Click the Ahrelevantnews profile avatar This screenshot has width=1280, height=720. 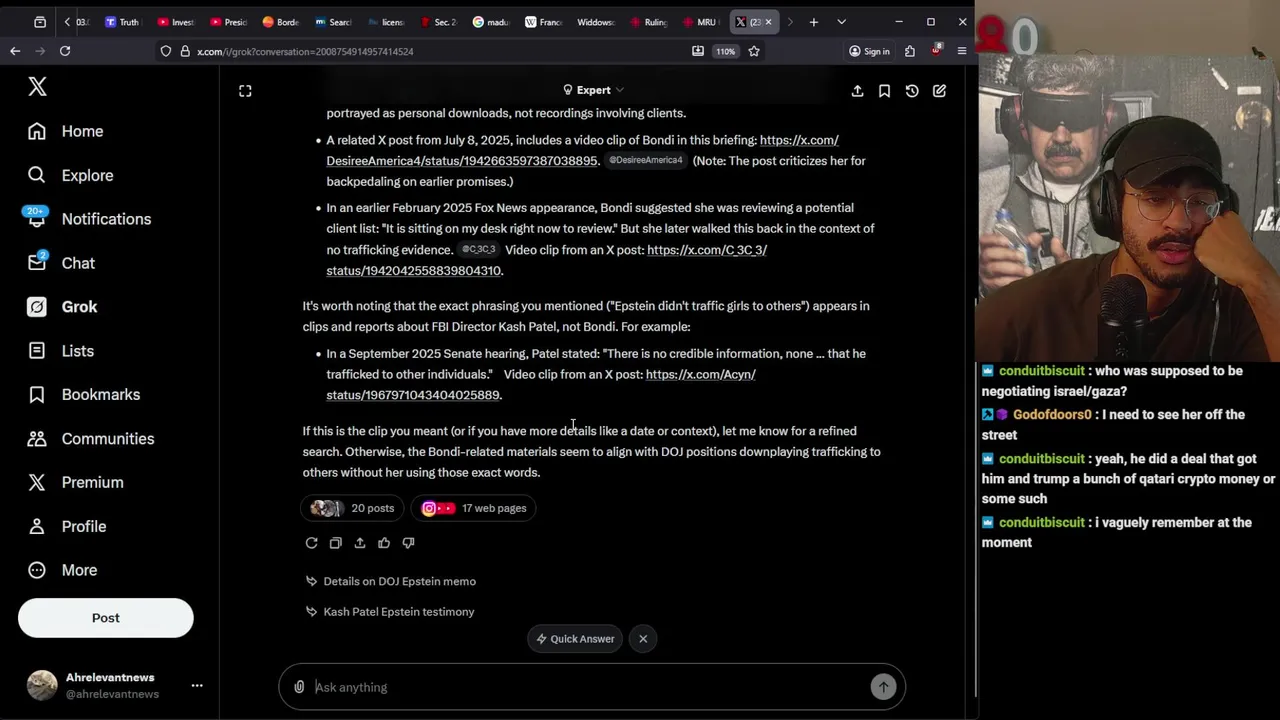[42, 685]
